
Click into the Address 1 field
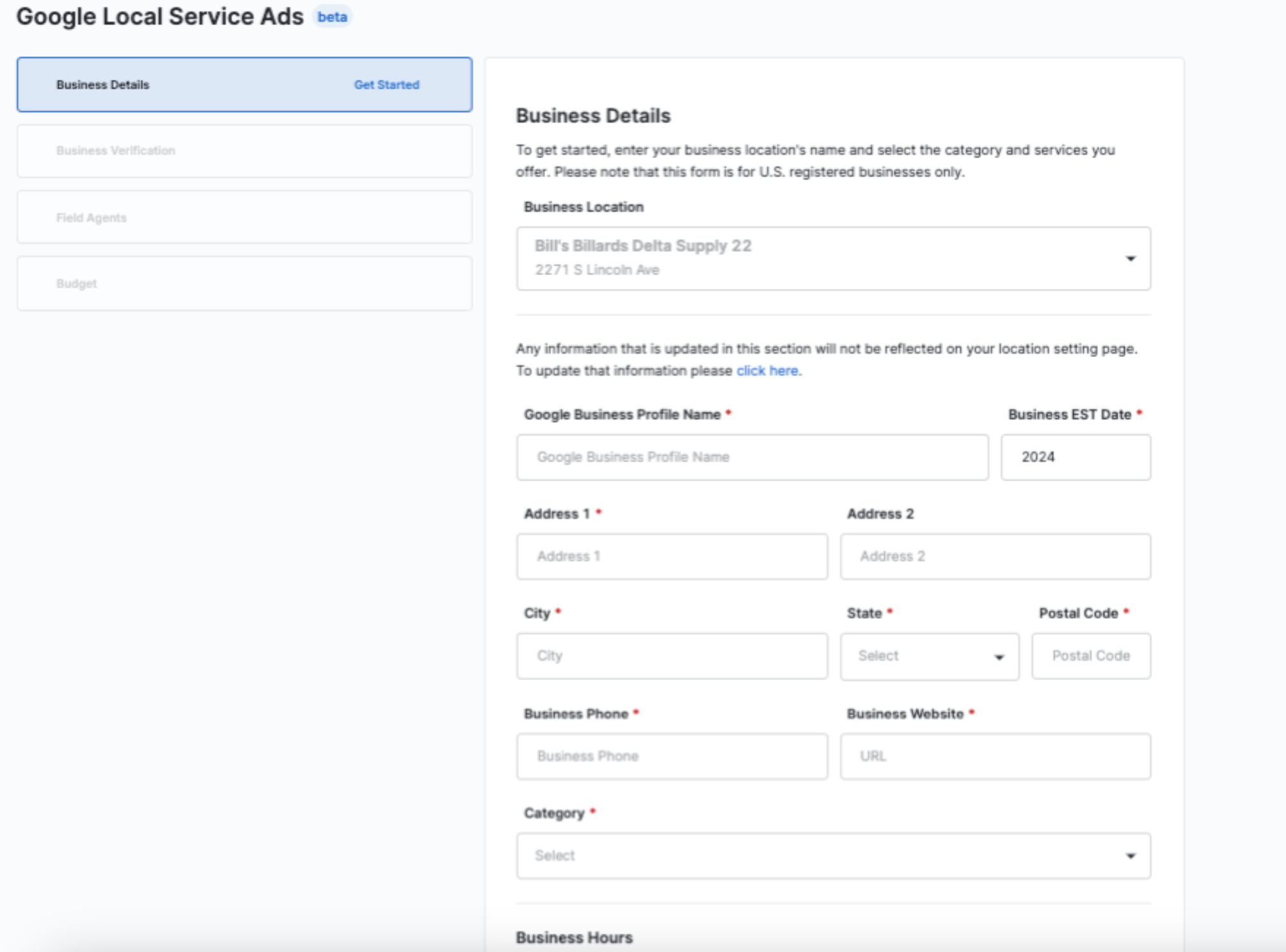click(x=671, y=557)
